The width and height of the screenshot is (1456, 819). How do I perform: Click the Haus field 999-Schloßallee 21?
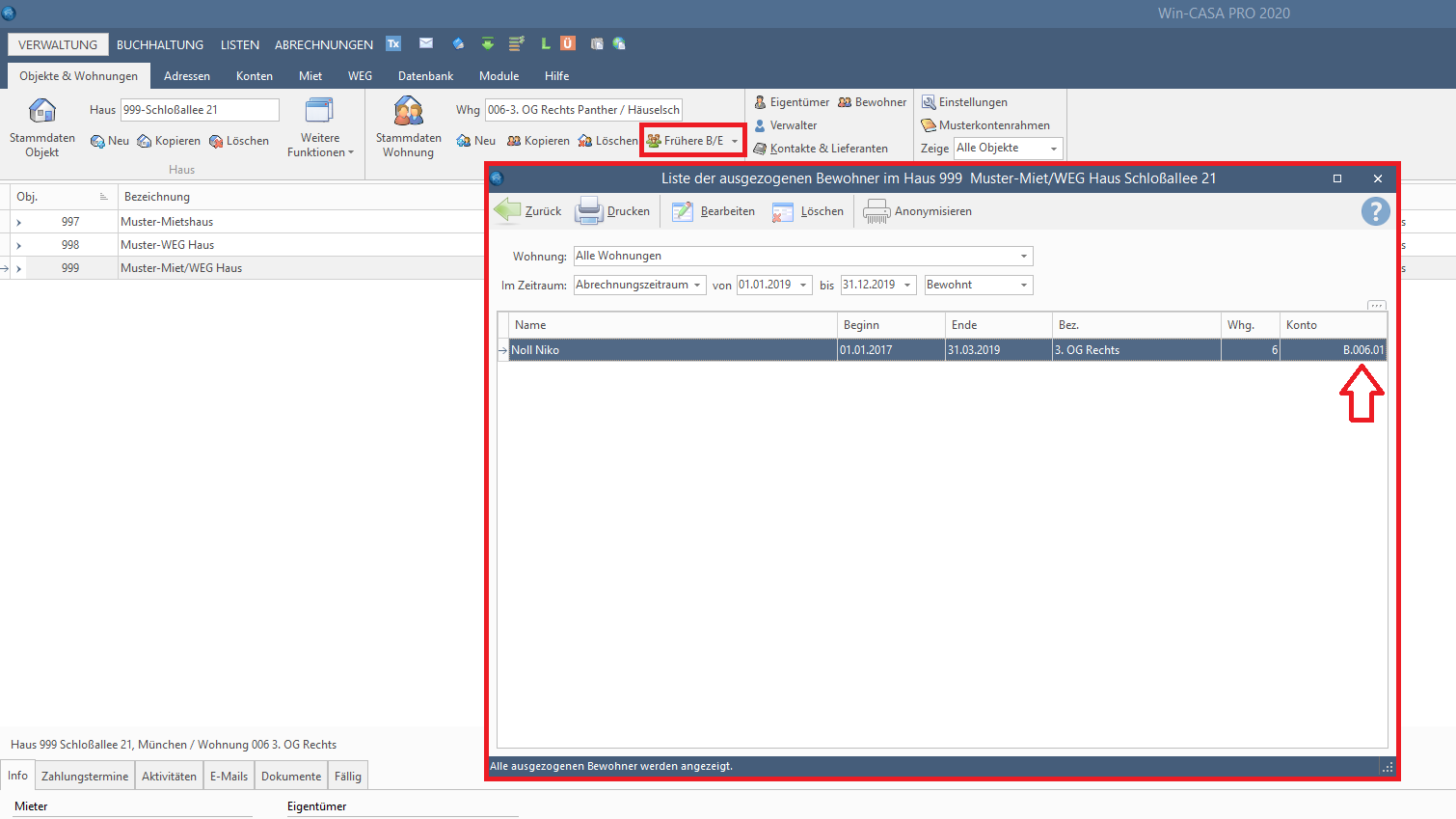click(200, 110)
